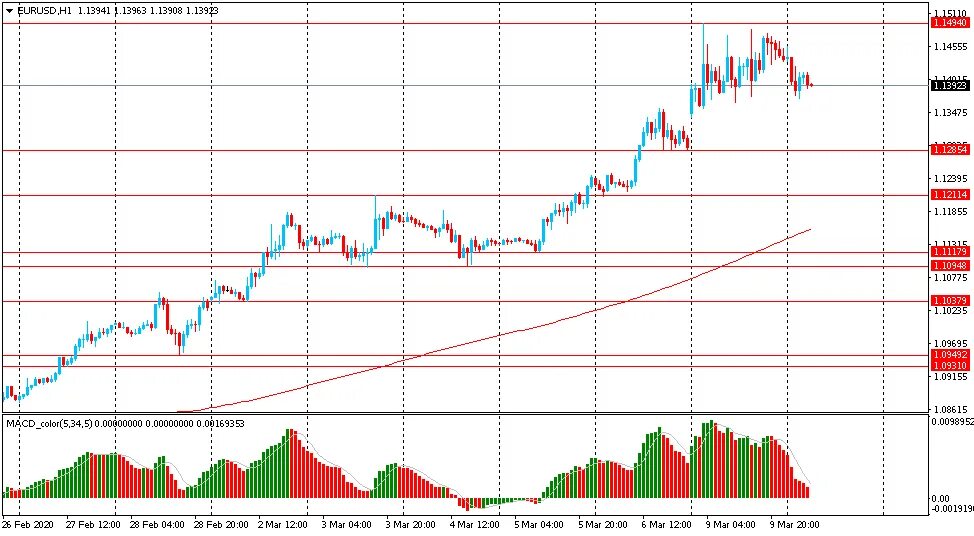Click the 1.09155 price scale label
This screenshot has height=536, width=974.
(x=950, y=376)
